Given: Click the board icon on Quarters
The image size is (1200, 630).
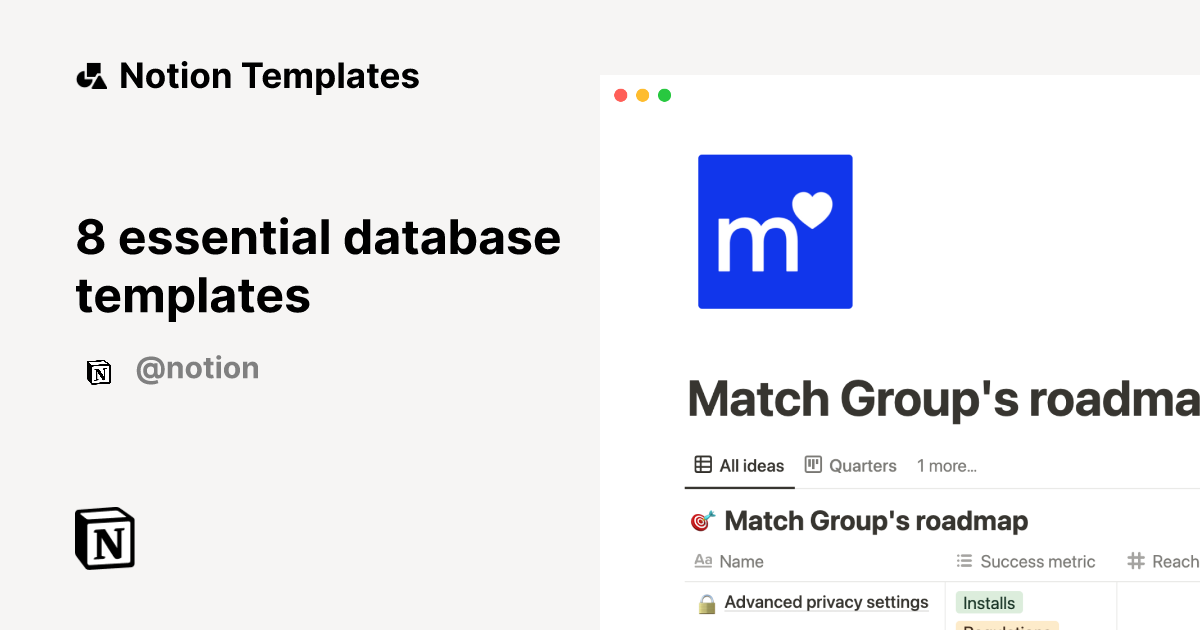Looking at the screenshot, I should coord(813,465).
